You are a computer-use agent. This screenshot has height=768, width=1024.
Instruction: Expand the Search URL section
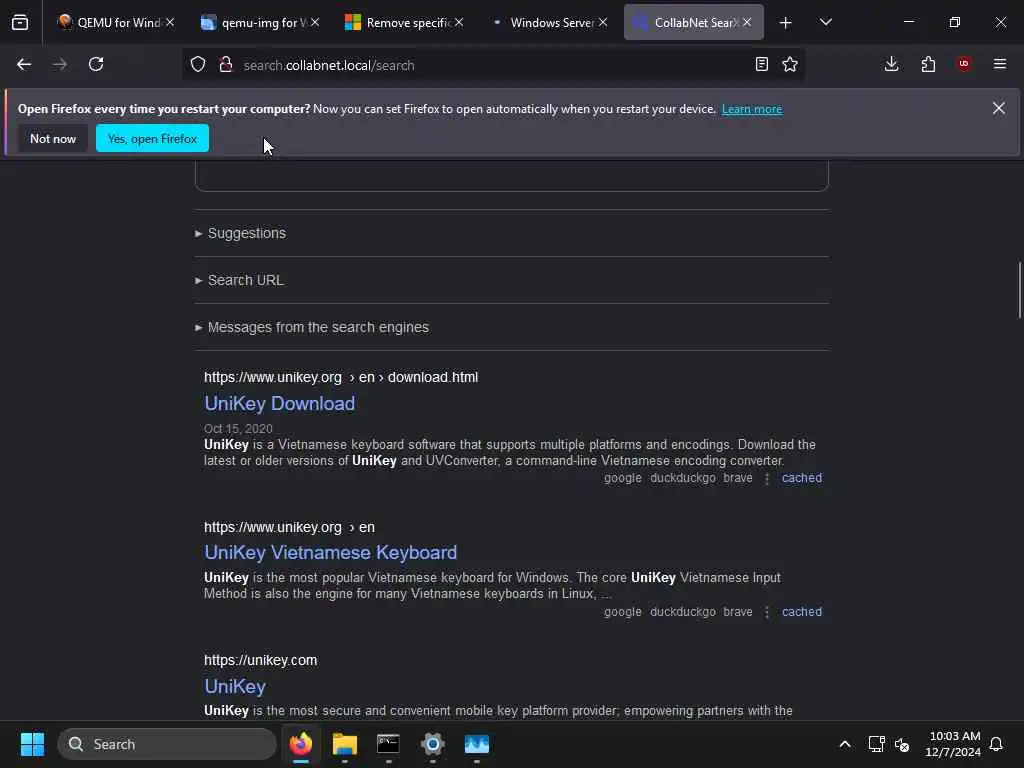click(x=246, y=280)
